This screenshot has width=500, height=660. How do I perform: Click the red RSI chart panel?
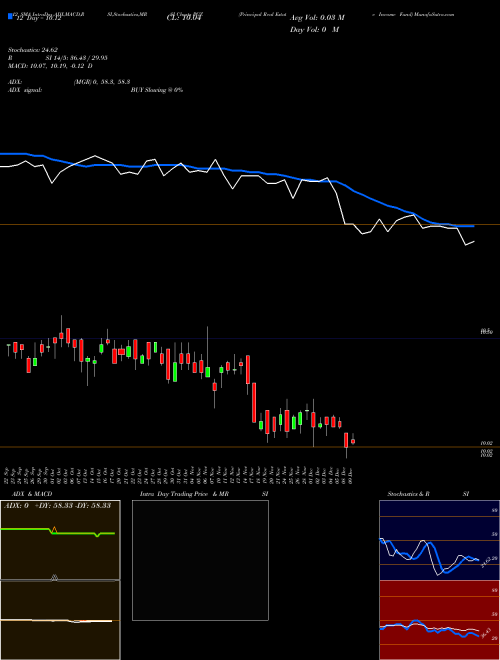coord(439,620)
